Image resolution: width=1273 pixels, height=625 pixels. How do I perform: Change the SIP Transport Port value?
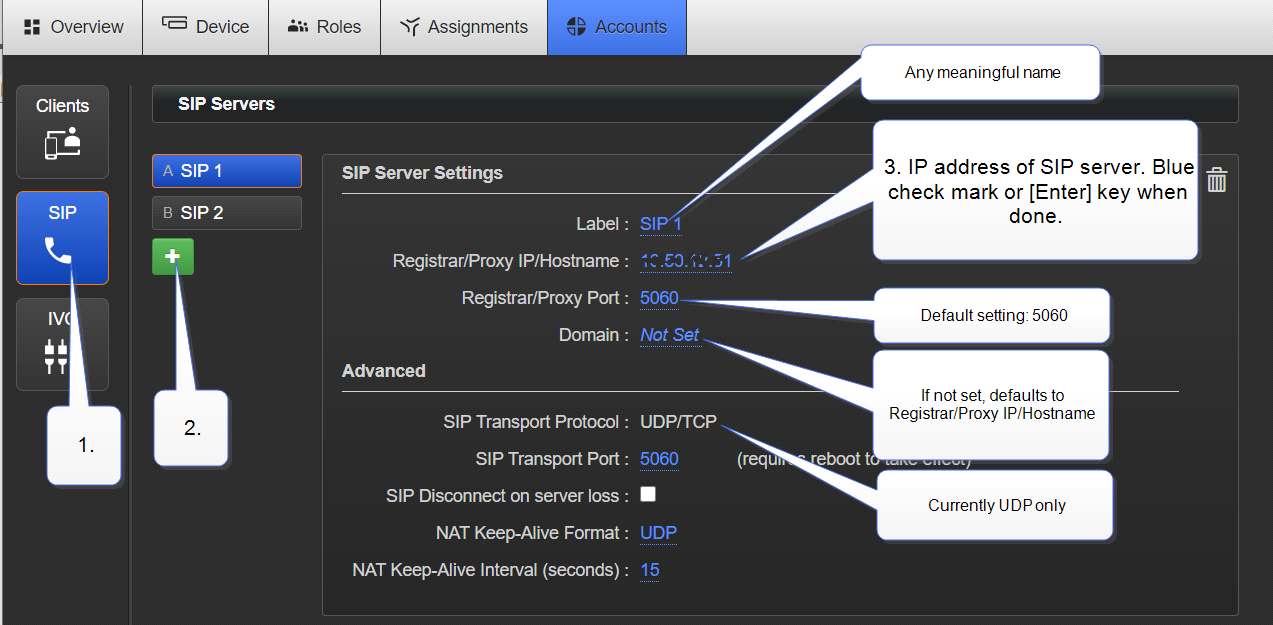tap(659, 459)
